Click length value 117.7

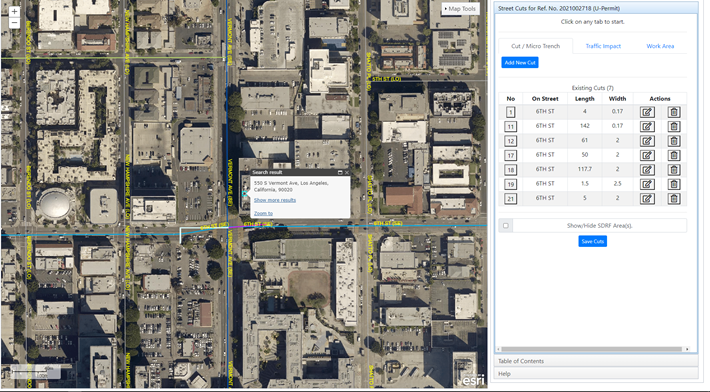pos(585,169)
